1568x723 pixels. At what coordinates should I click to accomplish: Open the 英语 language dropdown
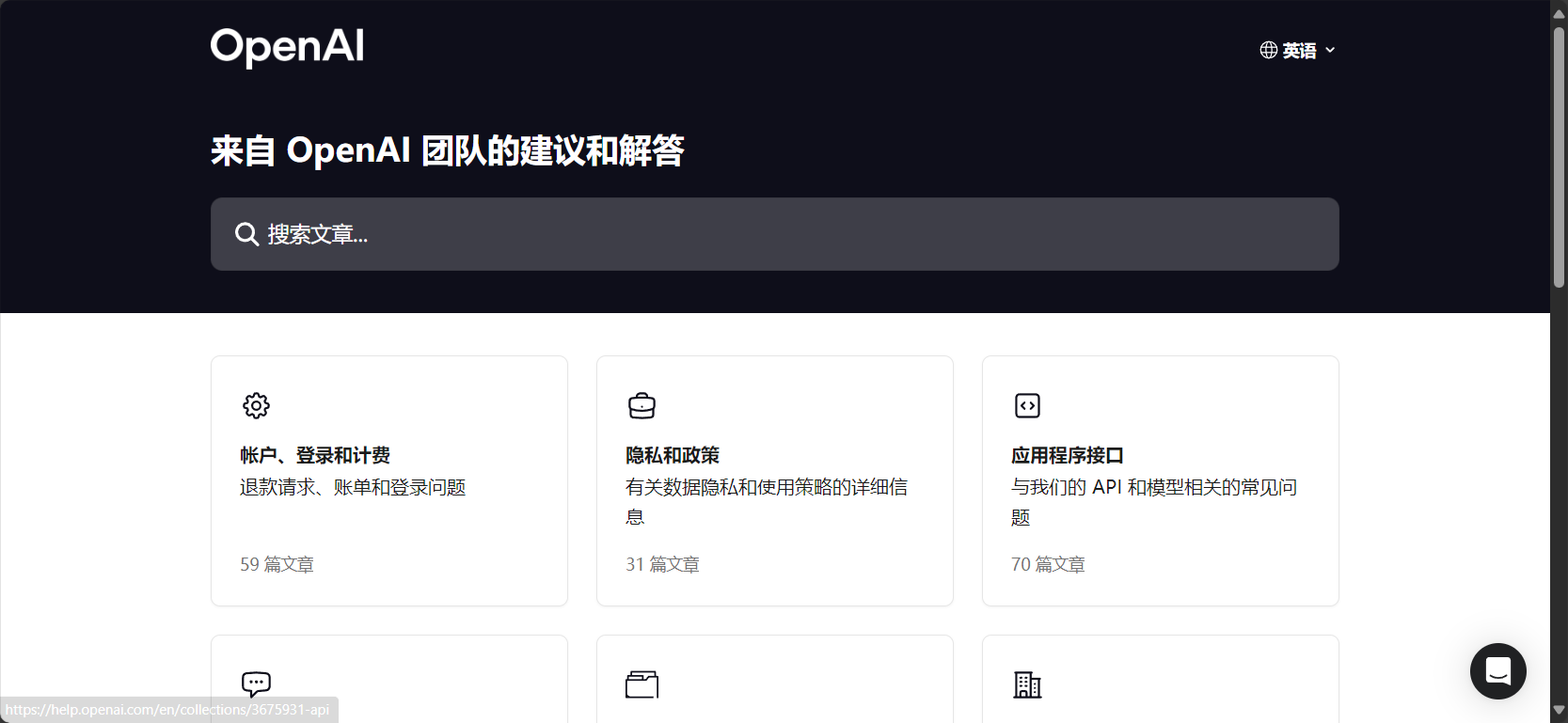1298,50
